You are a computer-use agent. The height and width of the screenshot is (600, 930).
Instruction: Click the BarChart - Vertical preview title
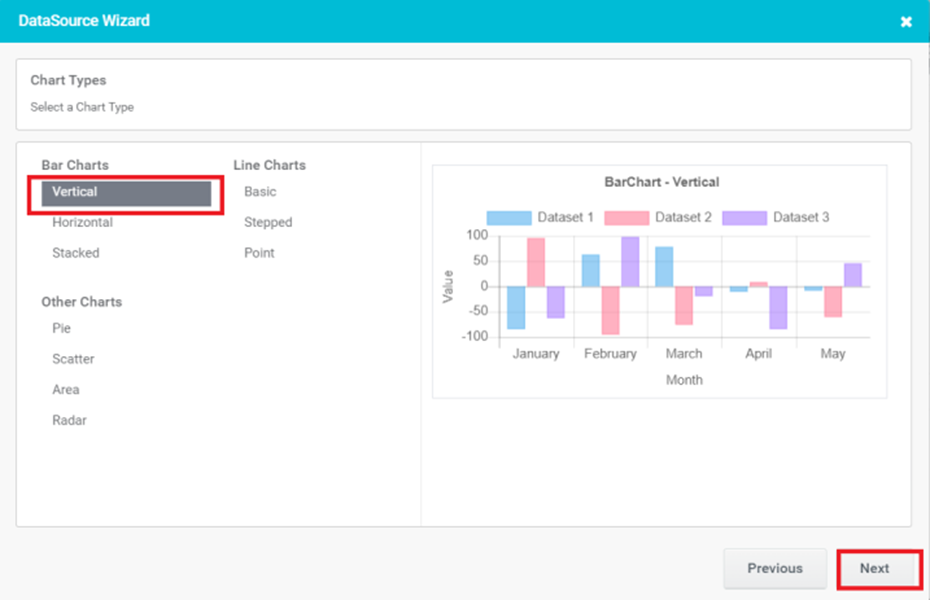(x=661, y=182)
